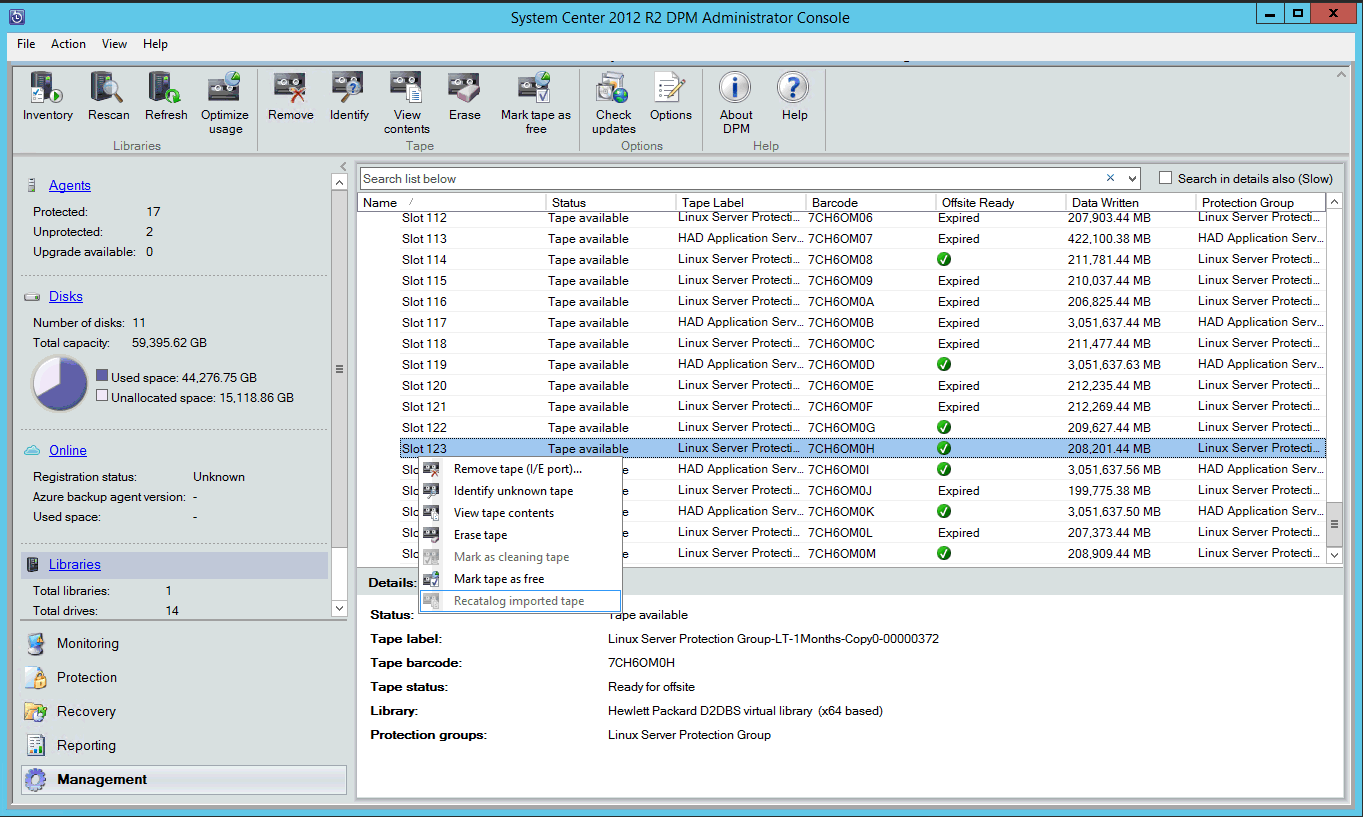Select barcode 7CH6OM0D cell
The image size is (1363, 817).
841,364
